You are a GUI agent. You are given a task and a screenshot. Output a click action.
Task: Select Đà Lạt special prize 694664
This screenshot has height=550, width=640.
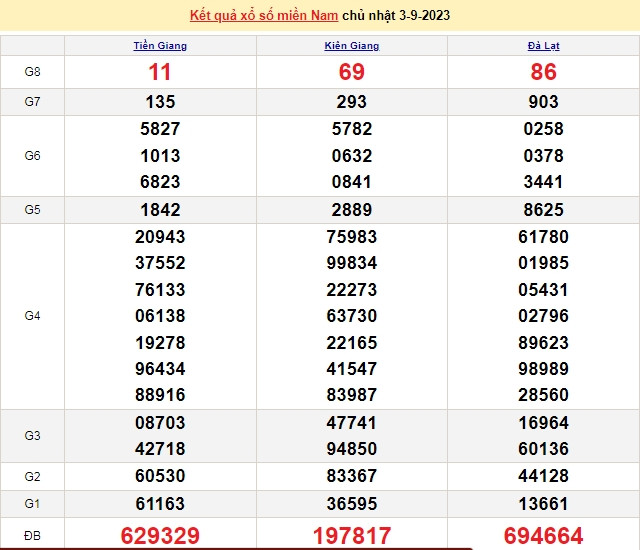click(x=543, y=535)
